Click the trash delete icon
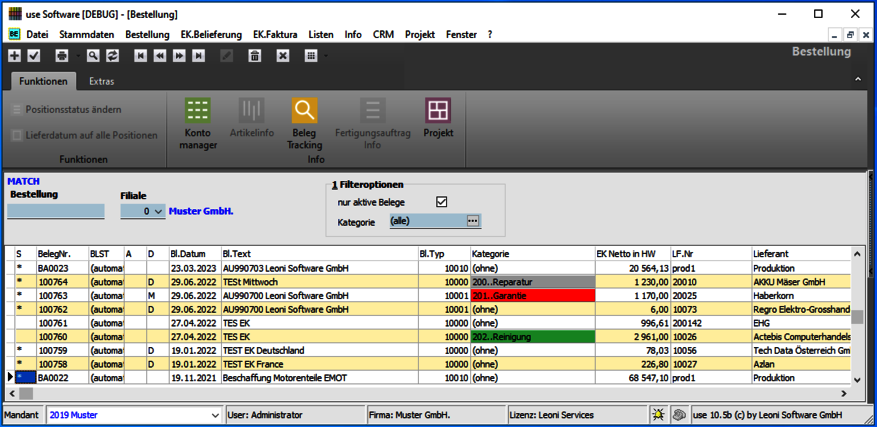The width and height of the screenshot is (877, 427). pos(255,56)
